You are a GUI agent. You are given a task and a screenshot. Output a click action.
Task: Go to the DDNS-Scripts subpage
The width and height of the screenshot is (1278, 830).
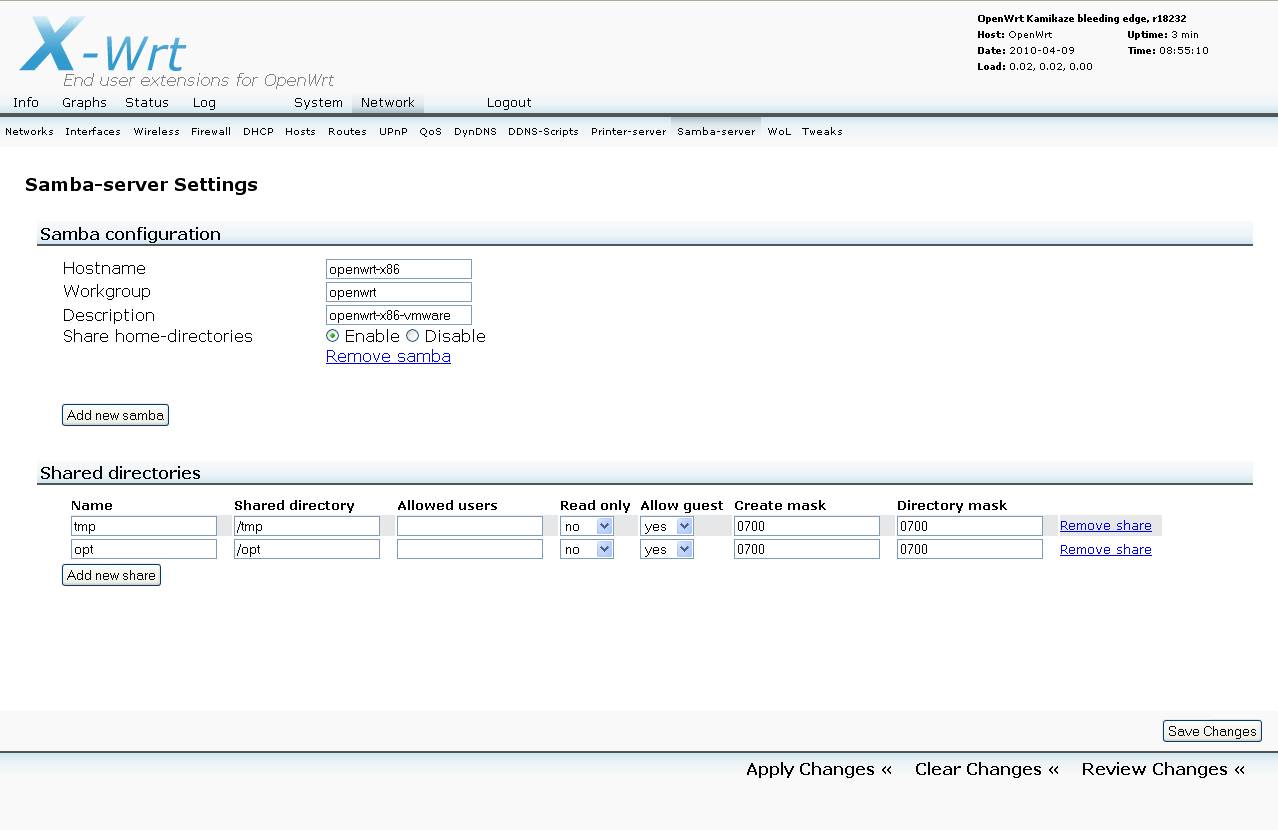(x=543, y=131)
